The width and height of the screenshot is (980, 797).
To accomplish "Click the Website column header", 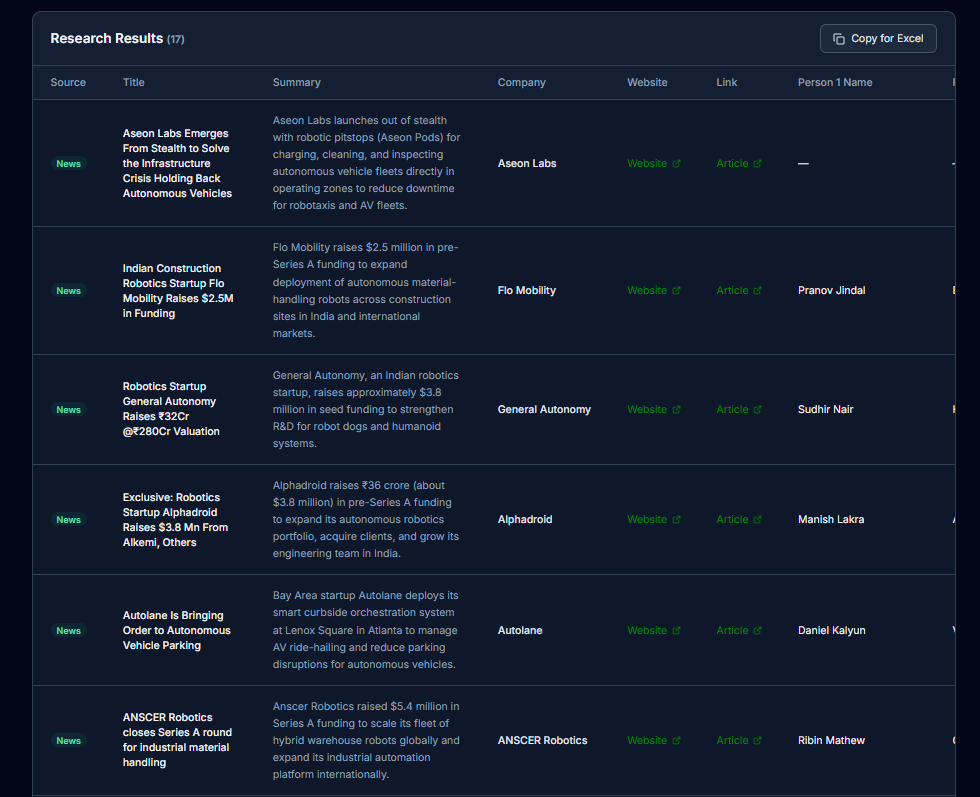I will pyautogui.click(x=647, y=83).
